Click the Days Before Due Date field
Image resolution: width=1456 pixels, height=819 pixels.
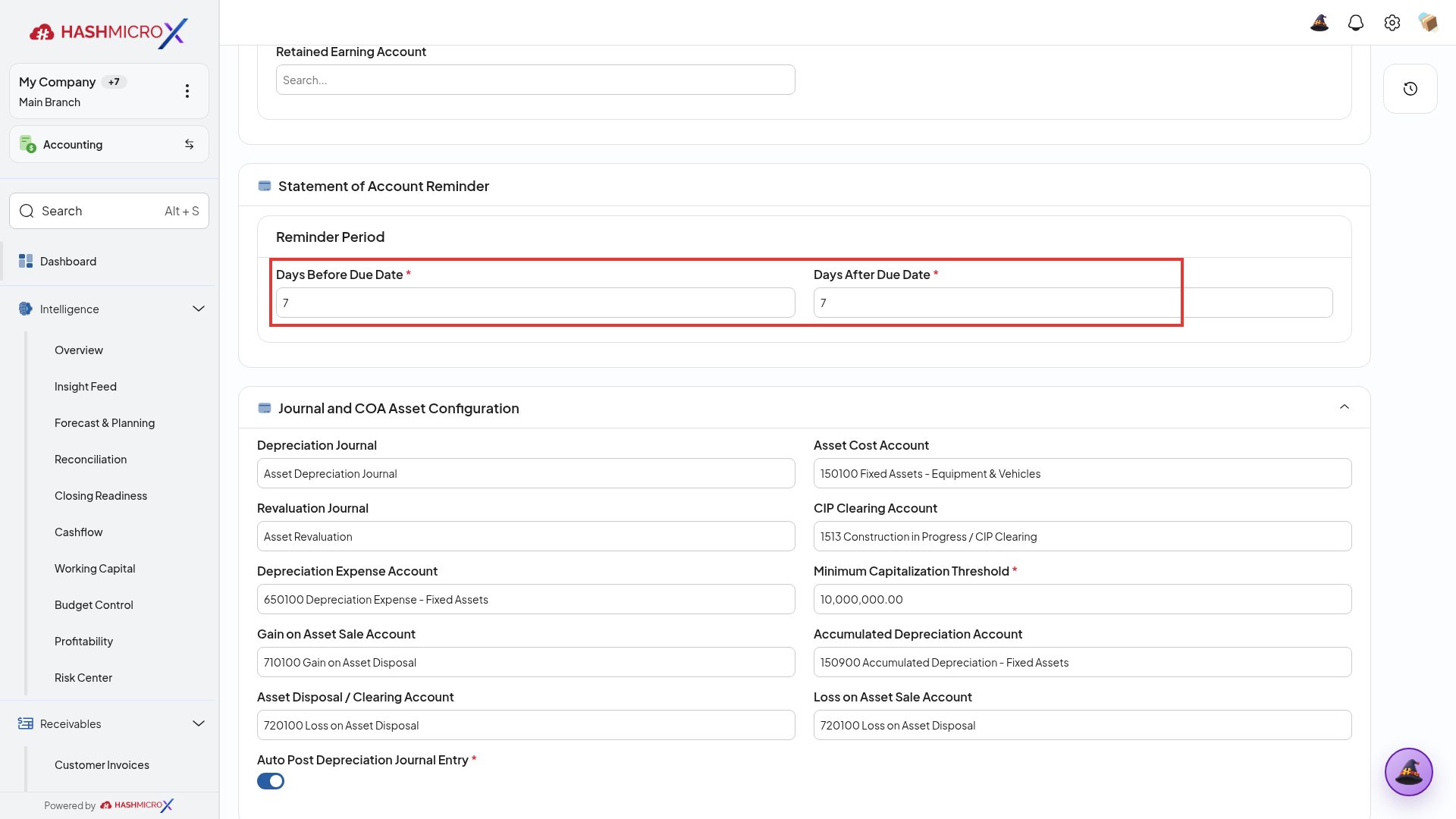pyautogui.click(x=535, y=303)
